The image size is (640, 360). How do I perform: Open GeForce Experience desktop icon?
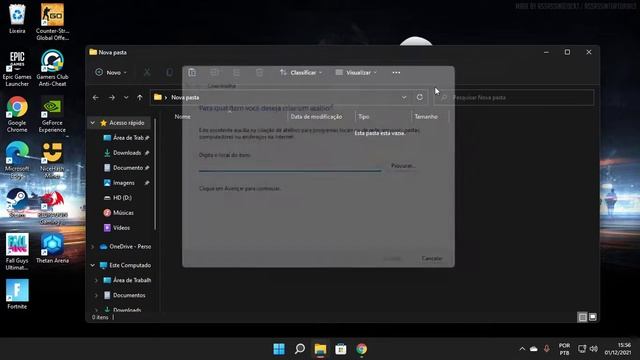coord(52,114)
